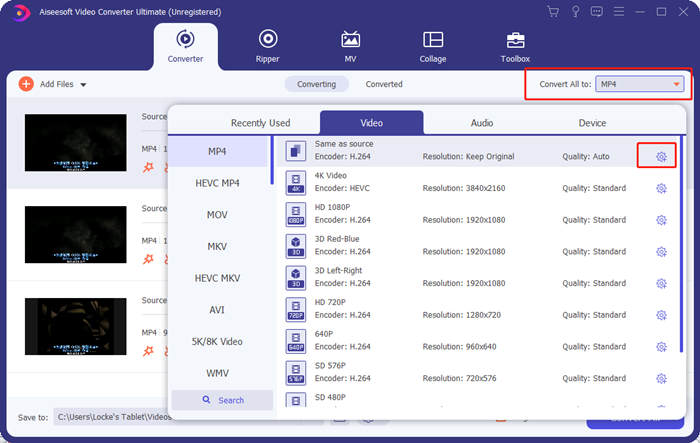Click the HD 1080P preset icon
The height and width of the screenshot is (443, 700).
[296, 214]
